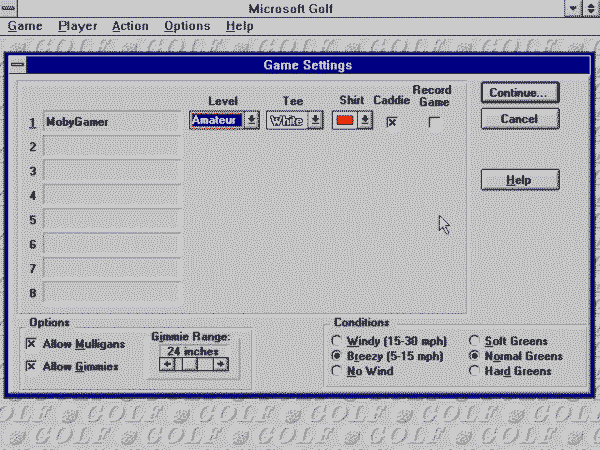Click the Help button in dialog
The width and height of the screenshot is (600, 450).
pos(518,180)
